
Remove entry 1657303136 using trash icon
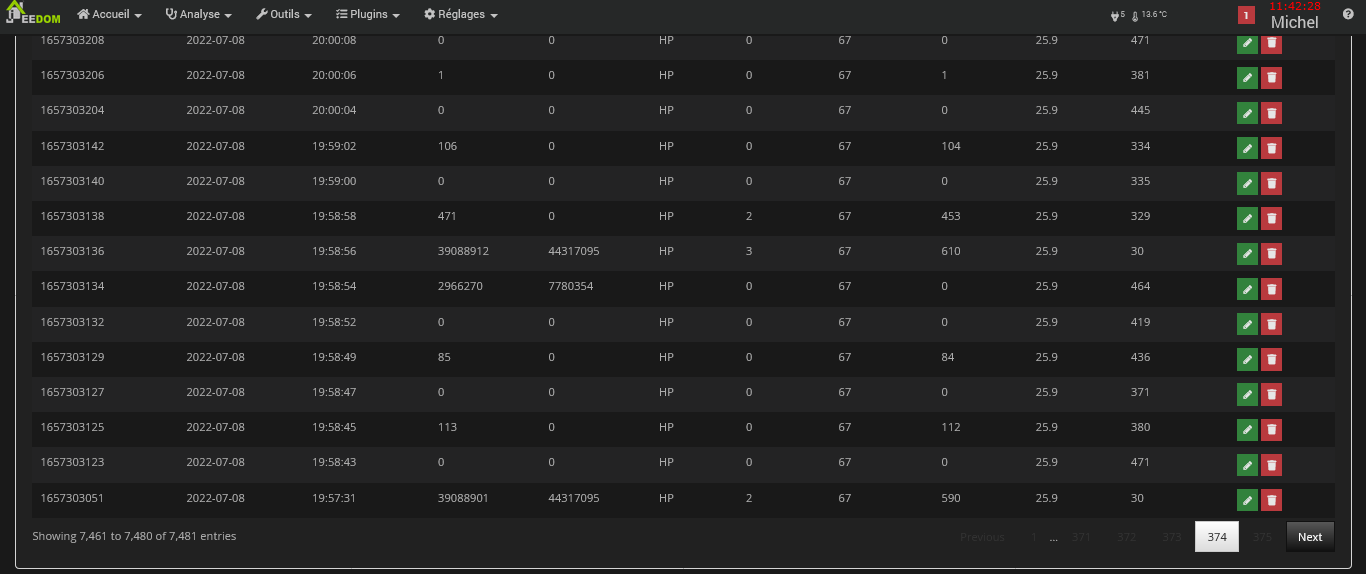point(1271,254)
